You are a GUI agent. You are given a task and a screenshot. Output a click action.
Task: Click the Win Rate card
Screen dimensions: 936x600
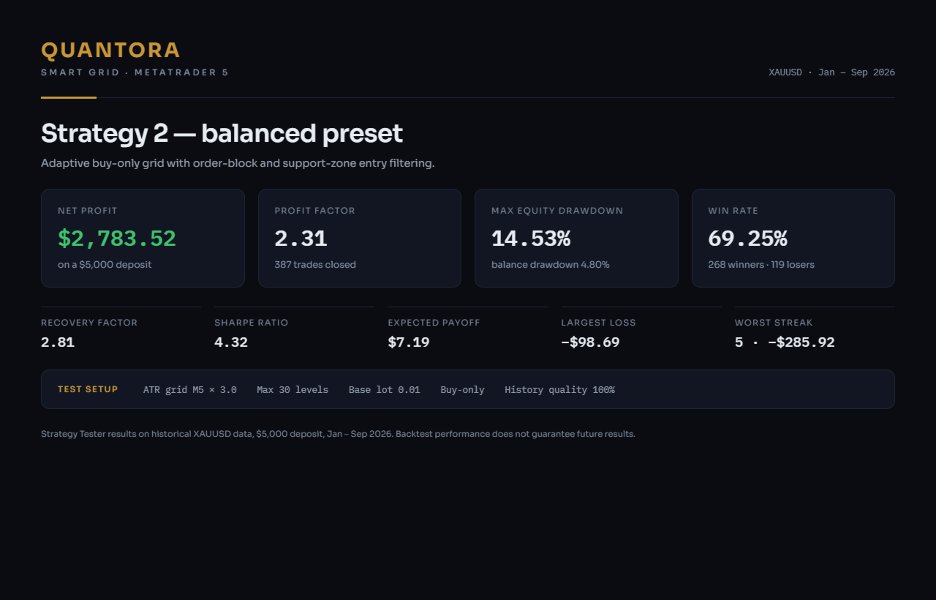pos(793,238)
